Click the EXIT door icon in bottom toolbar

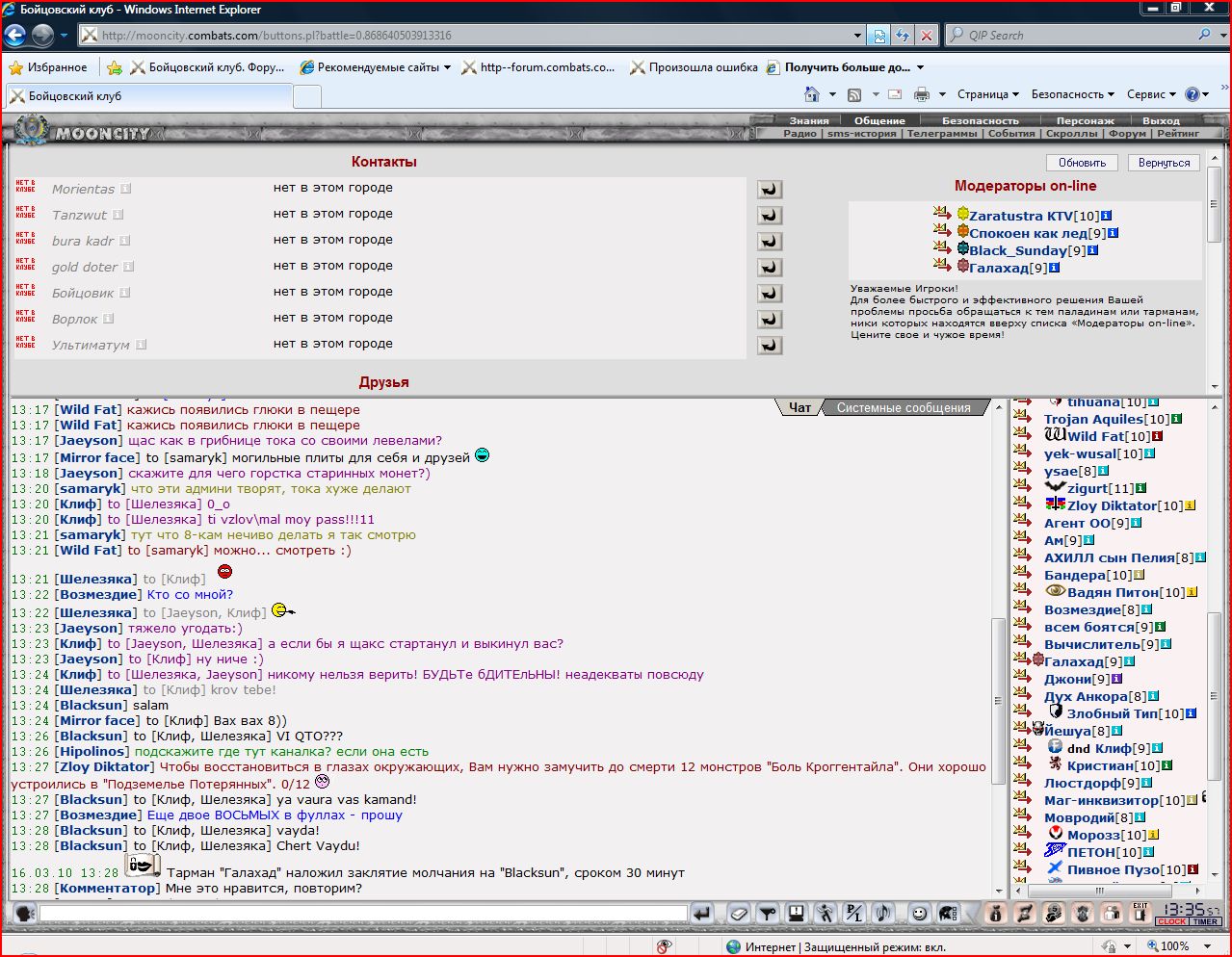[x=1140, y=913]
